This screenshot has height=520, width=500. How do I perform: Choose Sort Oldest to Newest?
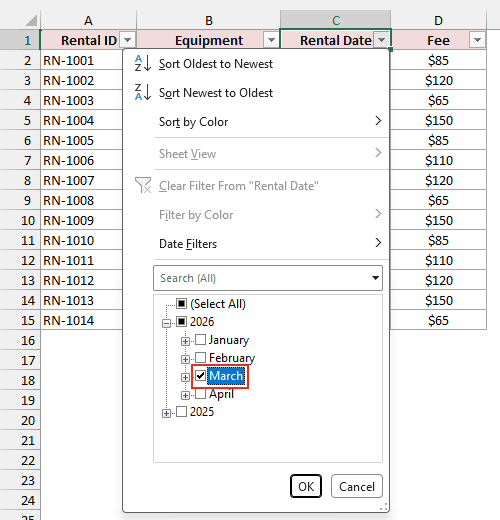pos(256,63)
